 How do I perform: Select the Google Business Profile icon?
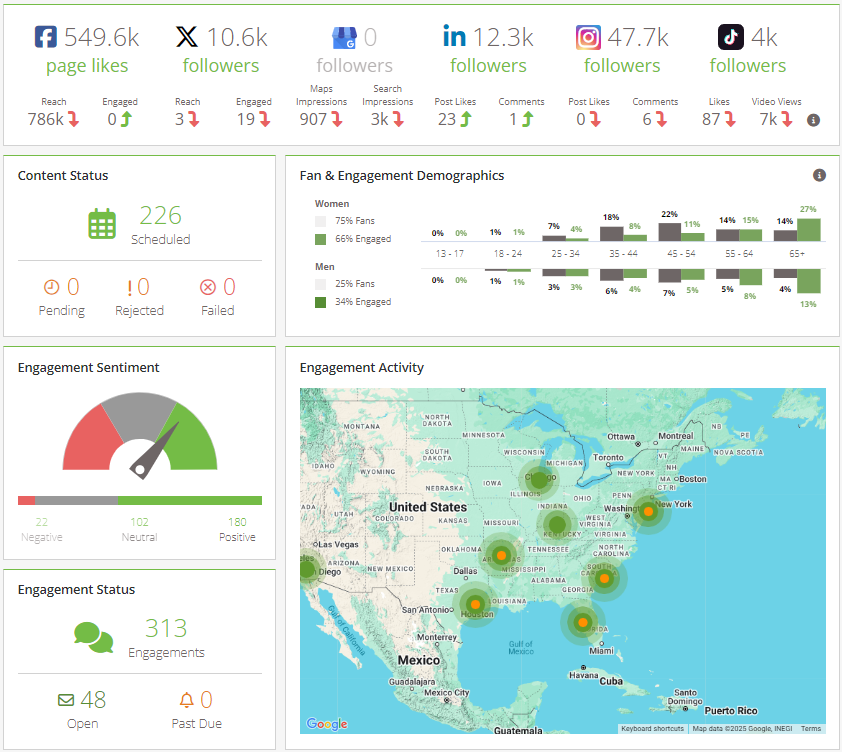pos(343,38)
